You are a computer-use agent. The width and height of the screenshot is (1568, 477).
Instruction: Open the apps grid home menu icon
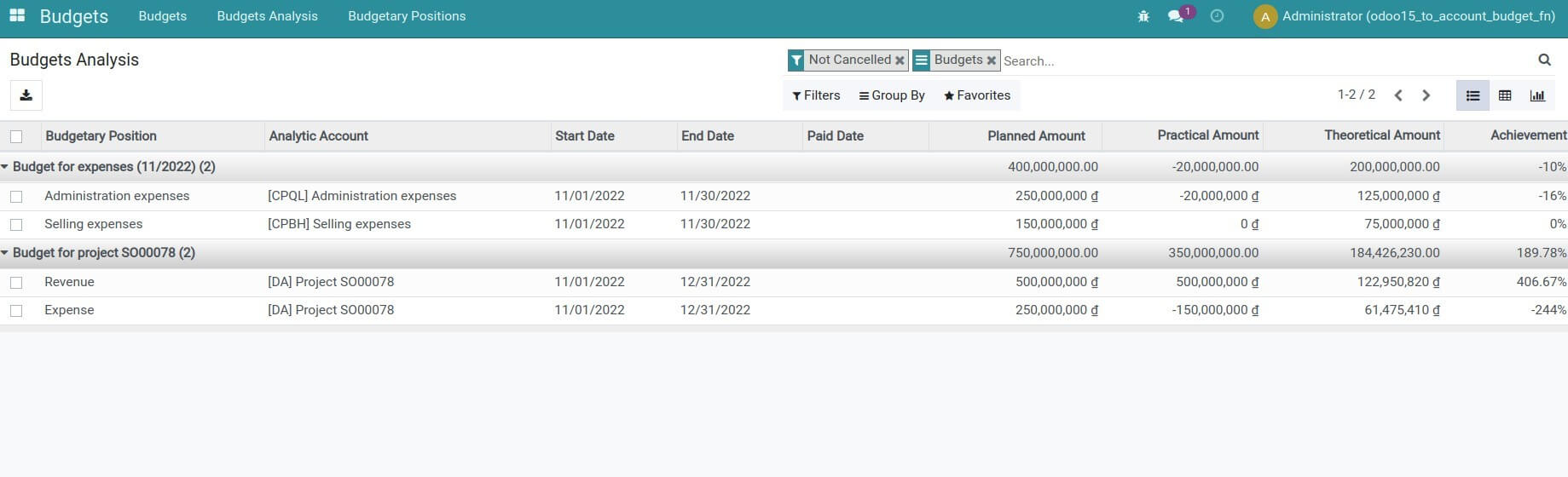click(17, 16)
